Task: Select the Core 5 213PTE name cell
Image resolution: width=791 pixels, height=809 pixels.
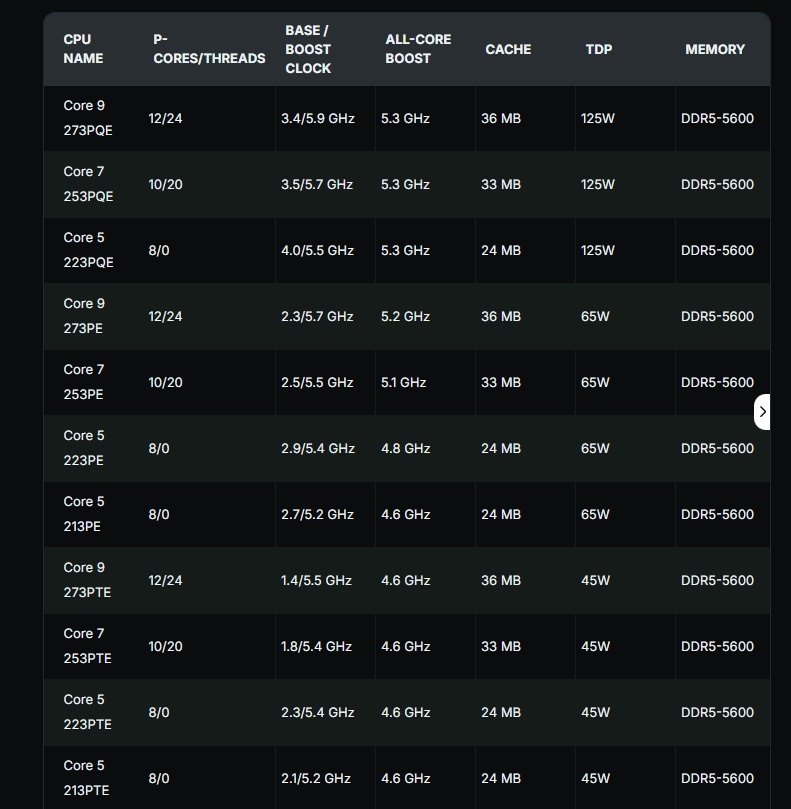Action: pos(86,779)
